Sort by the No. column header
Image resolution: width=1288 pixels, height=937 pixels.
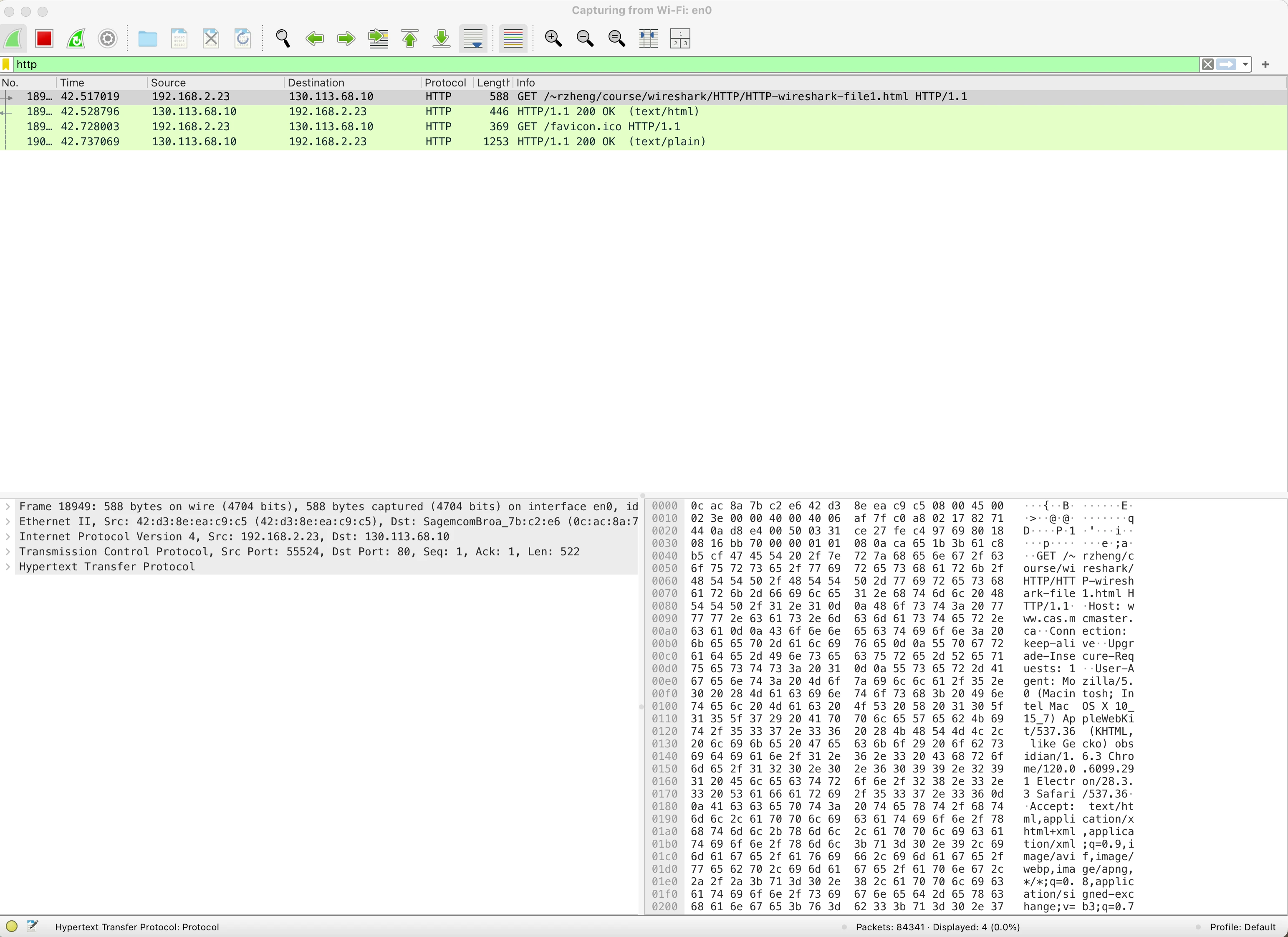[x=28, y=82]
